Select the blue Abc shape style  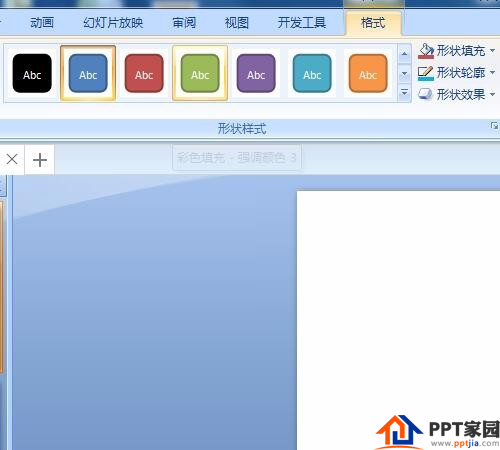[x=88, y=73]
